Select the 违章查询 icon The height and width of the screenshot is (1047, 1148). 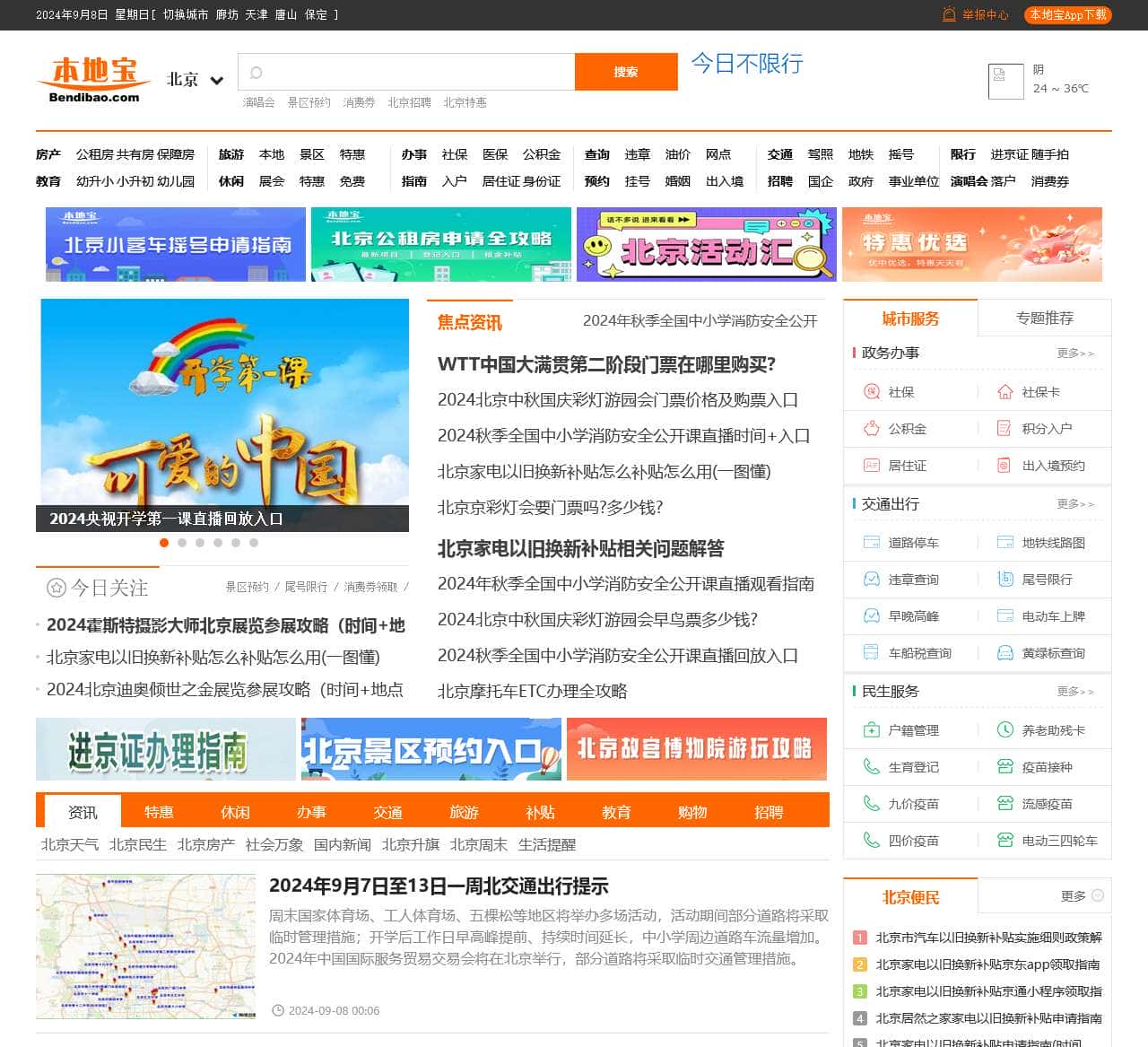click(871, 580)
